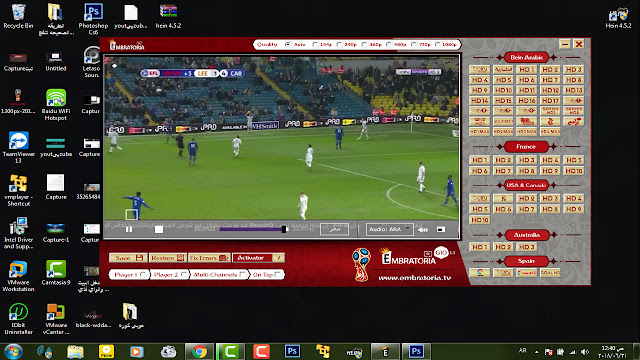The height and width of the screenshot is (360, 640).
Task: Select Spain GOAL HD channel
Action: [550, 273]
